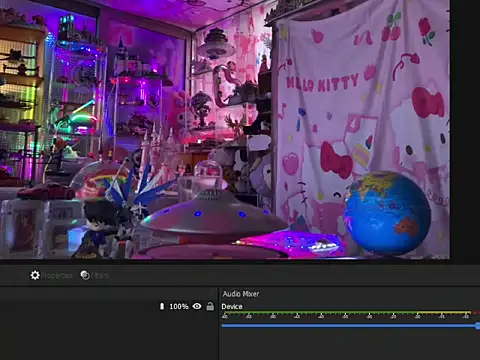The height and width of the screenshot is (360, 480).
Task: Click the 100% value in the source row
Action: [x=179, y=306]
